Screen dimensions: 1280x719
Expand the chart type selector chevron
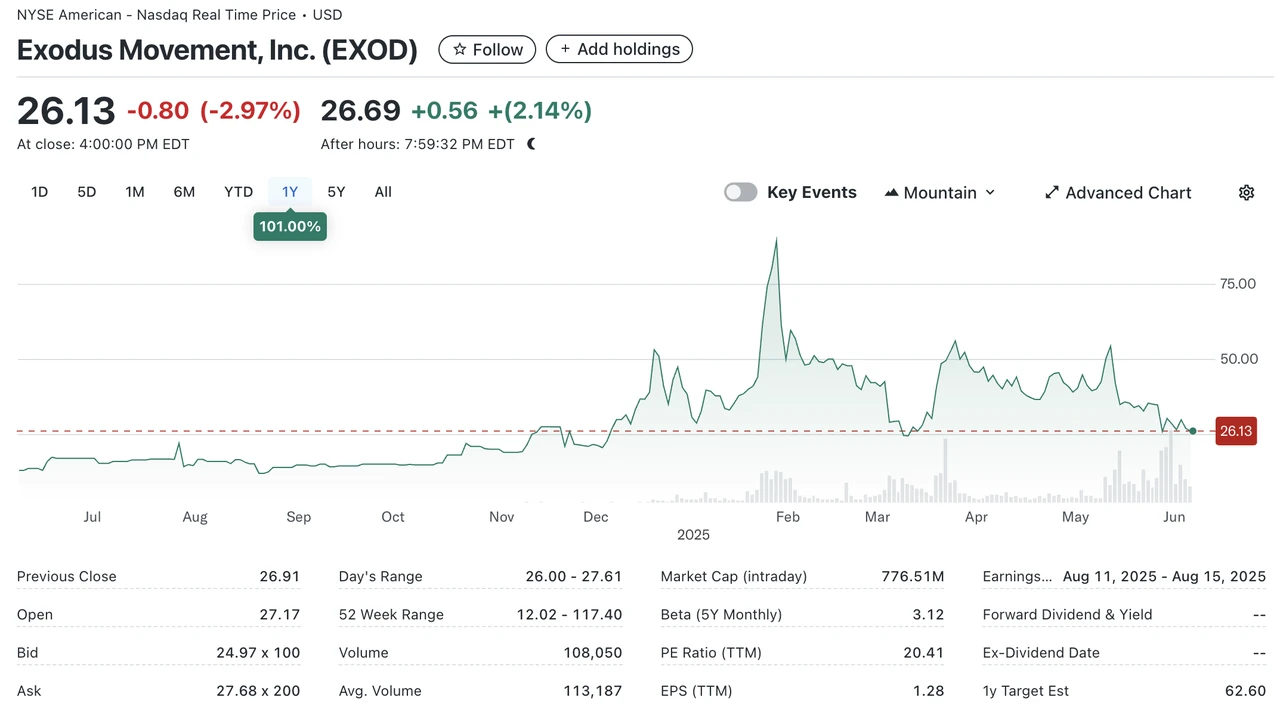(x=989, y=192)
